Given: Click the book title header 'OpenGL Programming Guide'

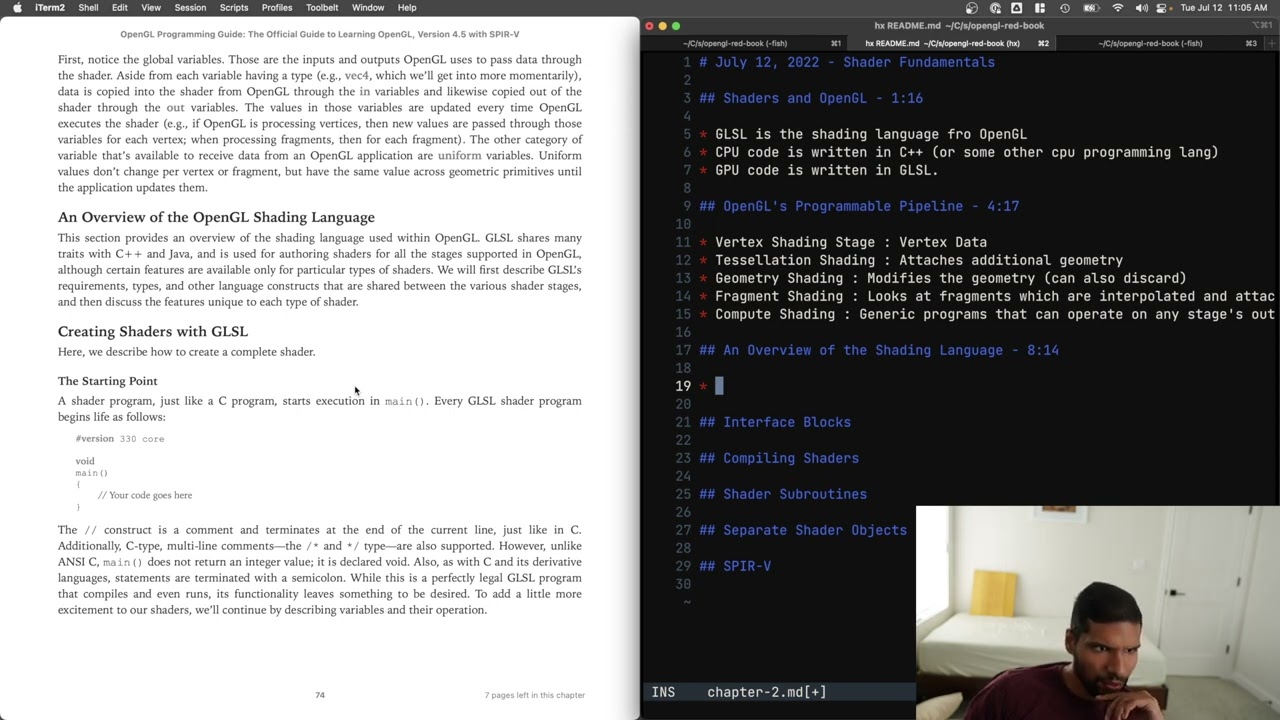Looking at the screenshot, I should pos(320,34).
